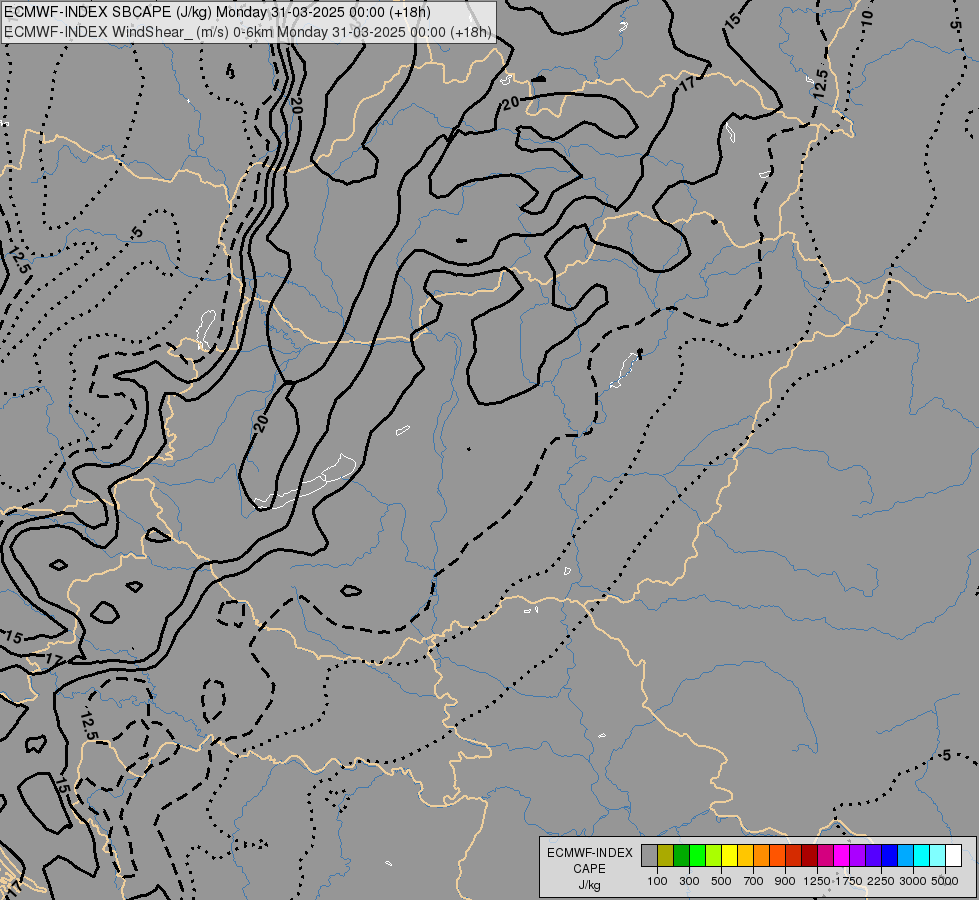
Task: Click the orange-red swatch before 900
Action: pyautogui.click(x=778, y=855)
